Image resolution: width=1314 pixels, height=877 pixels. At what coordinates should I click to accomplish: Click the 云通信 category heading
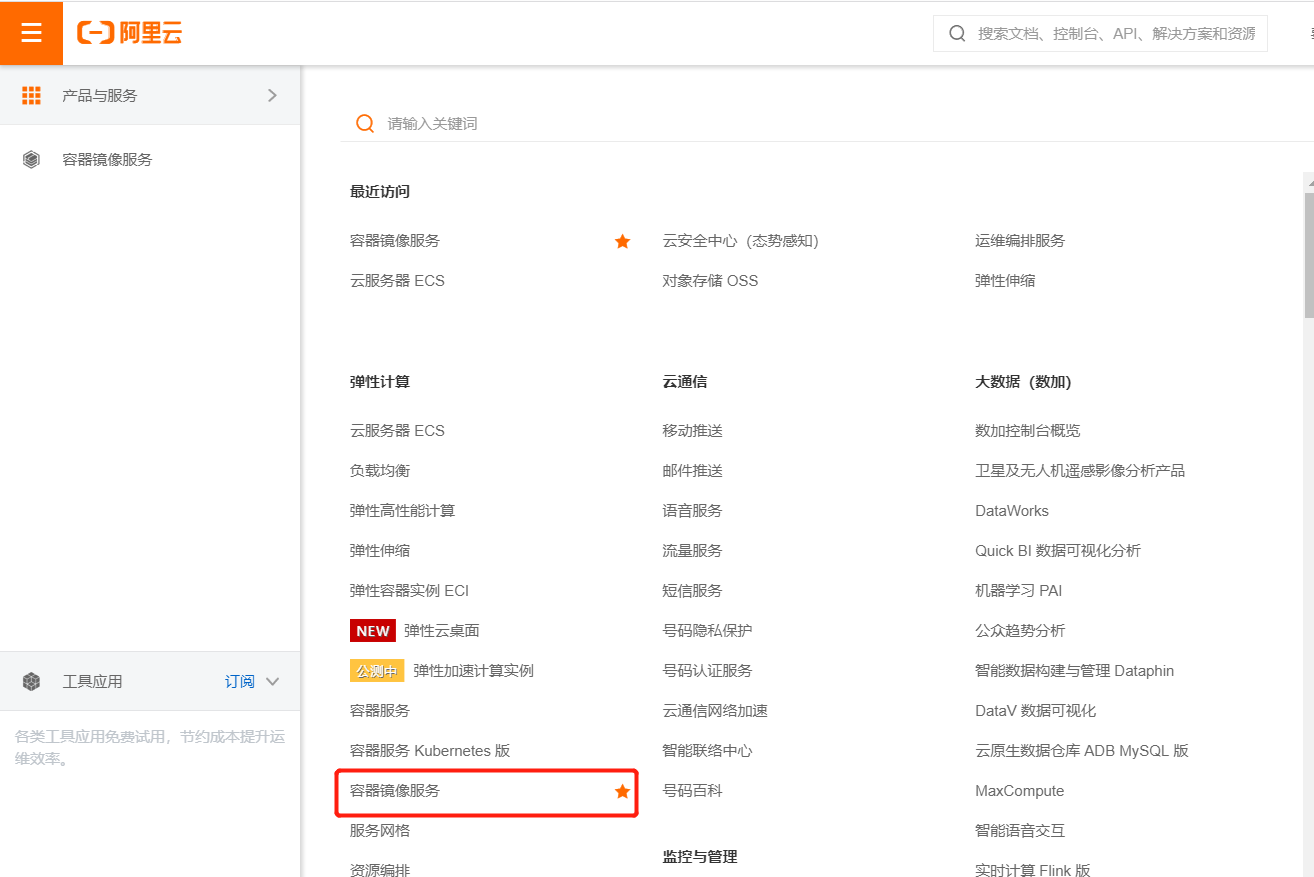[685, 382]
